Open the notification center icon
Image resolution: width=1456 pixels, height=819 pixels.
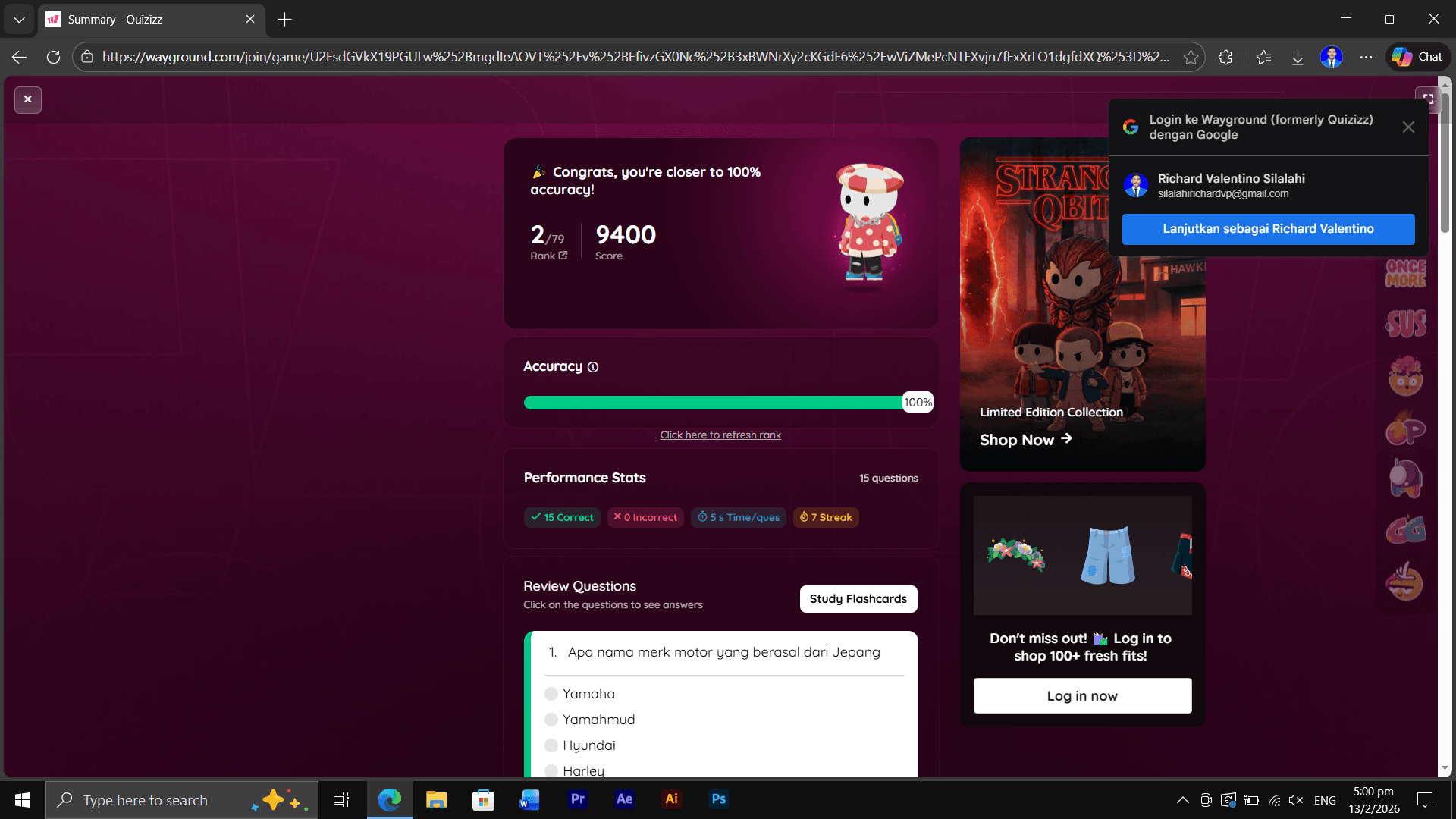1425,800
